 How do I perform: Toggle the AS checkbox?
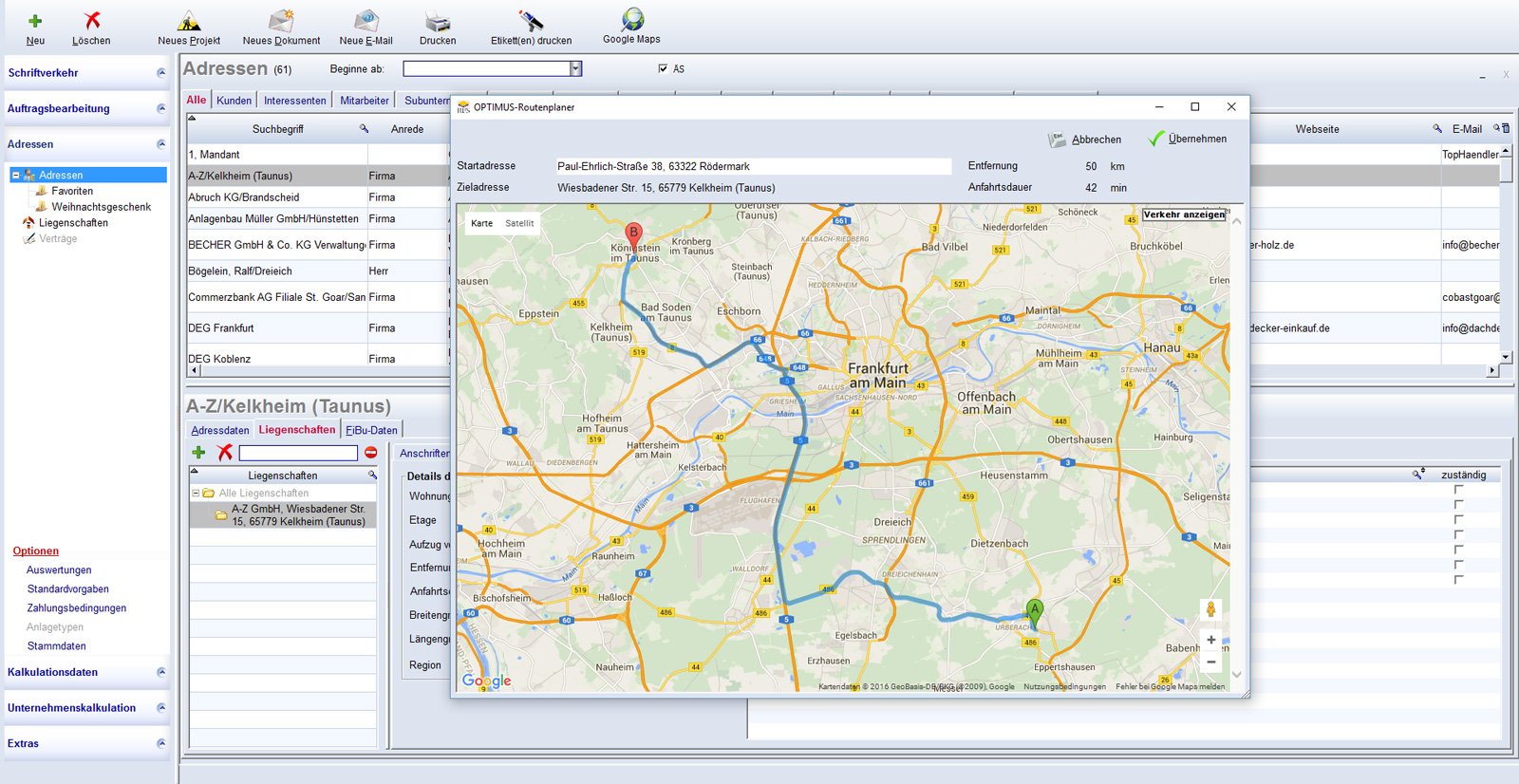click(663, 68)
